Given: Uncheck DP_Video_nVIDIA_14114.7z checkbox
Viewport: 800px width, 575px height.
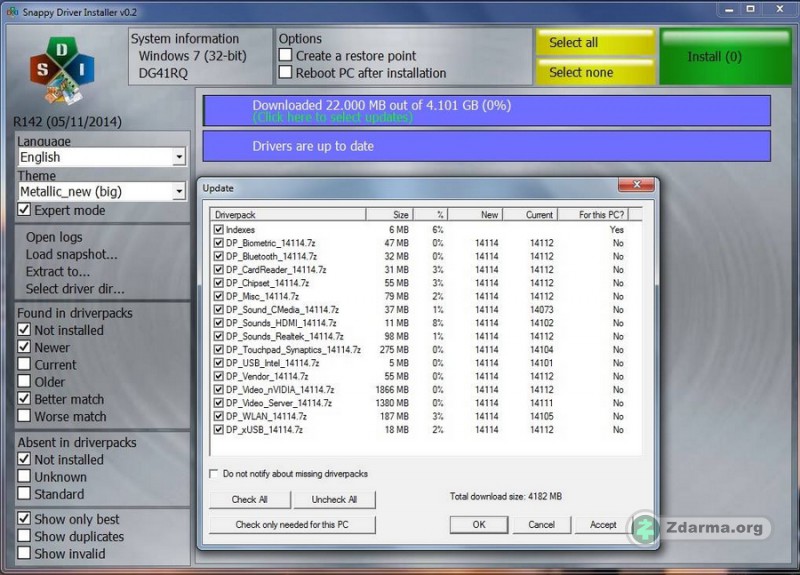Looking at the screenshot, I should pos(218,389).
